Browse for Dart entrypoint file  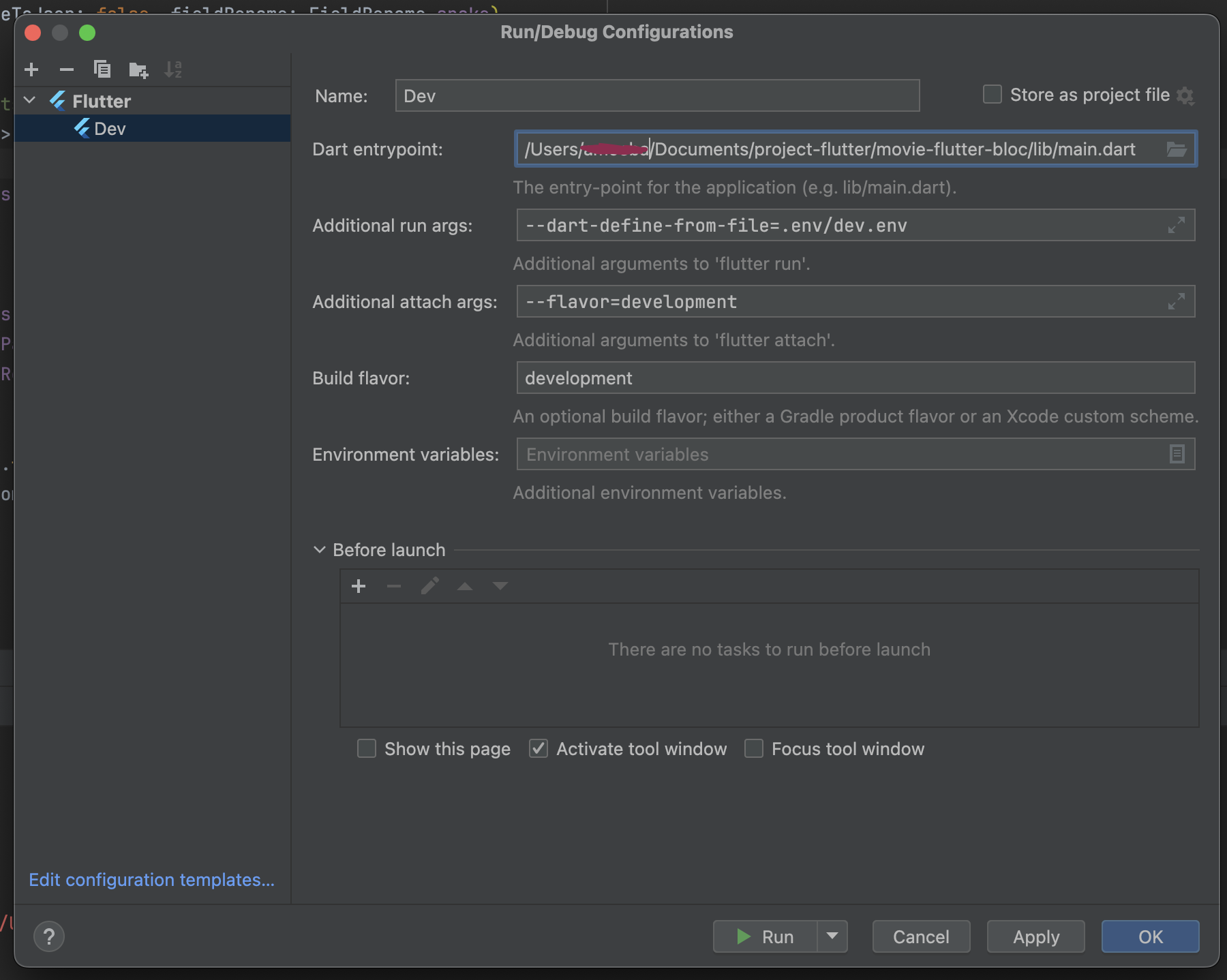tap(1177, 149)
